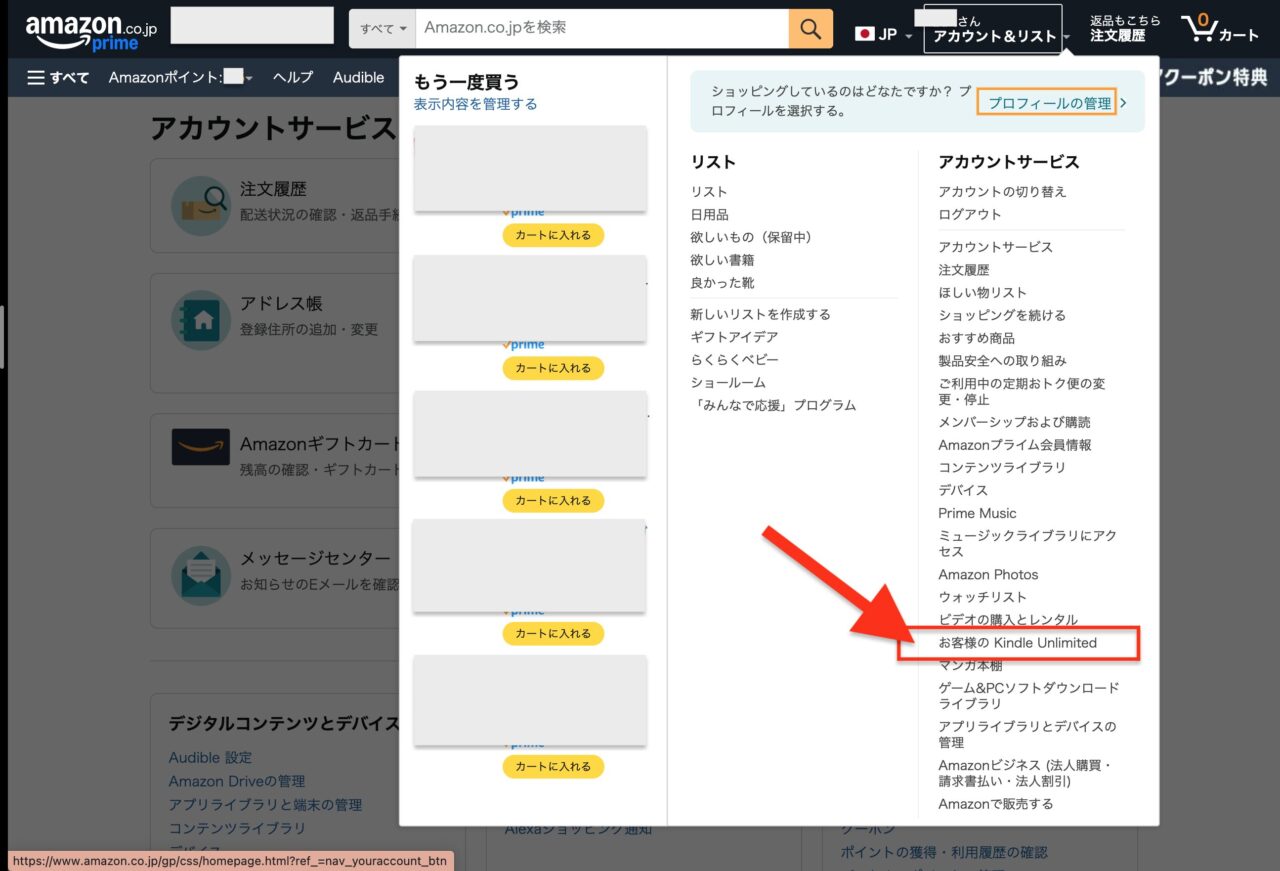The image size is (1280, 871).
Task: Open おすすめ商品
Action: tap(976, 339)
